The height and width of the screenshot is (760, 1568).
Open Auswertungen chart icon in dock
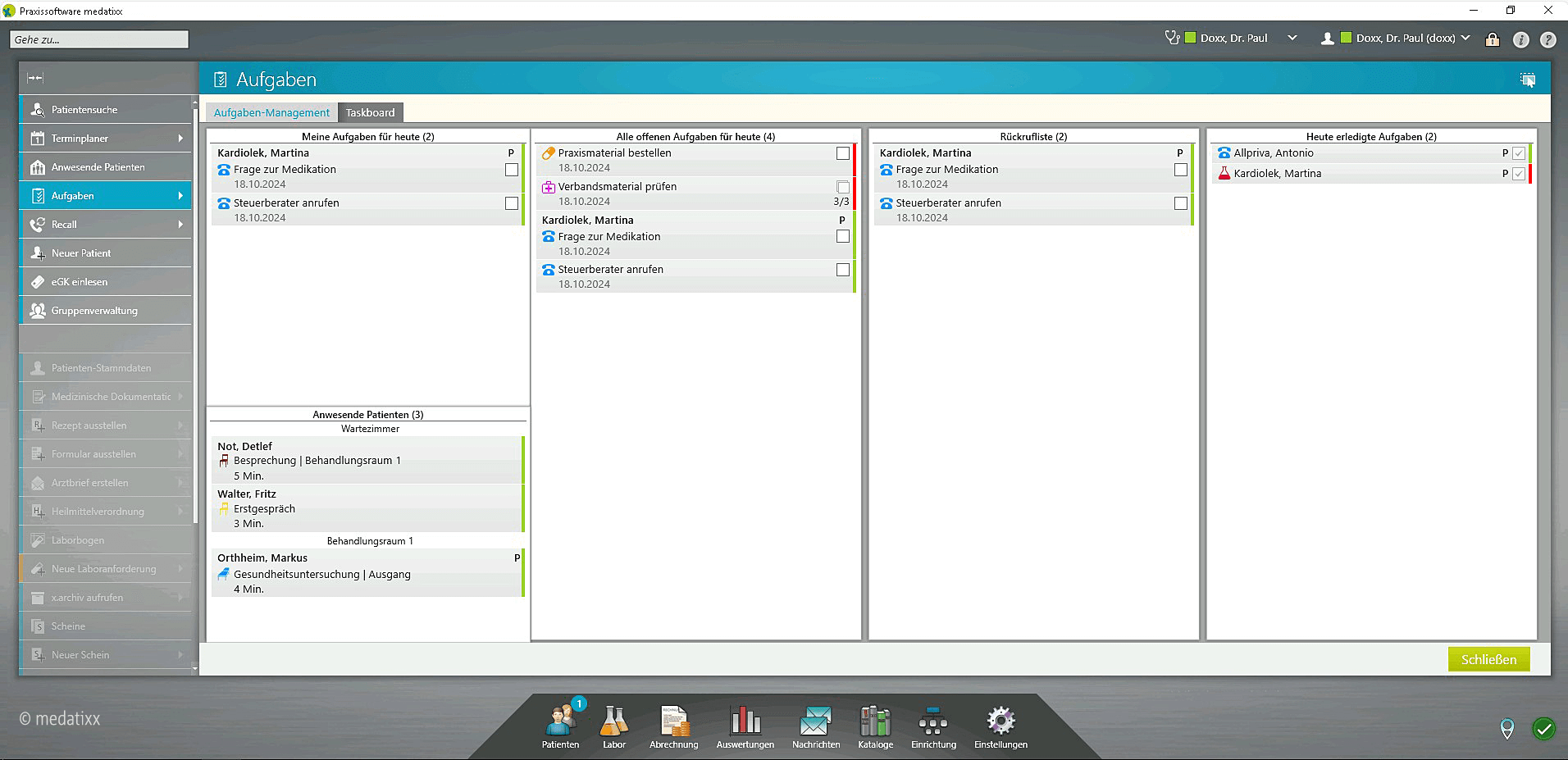click(x=745, y=726)
